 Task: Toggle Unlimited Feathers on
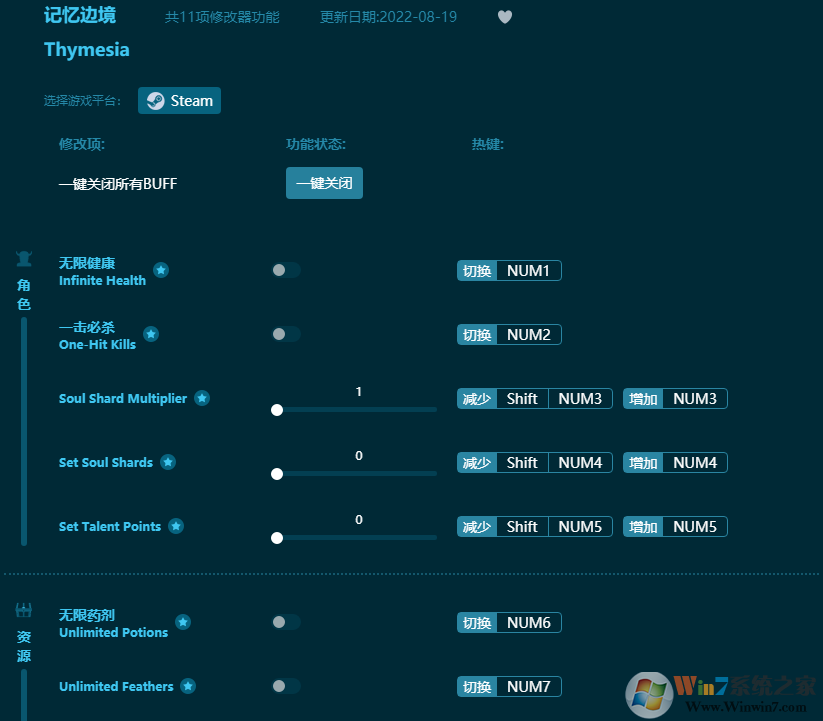[x=286, y=686]
